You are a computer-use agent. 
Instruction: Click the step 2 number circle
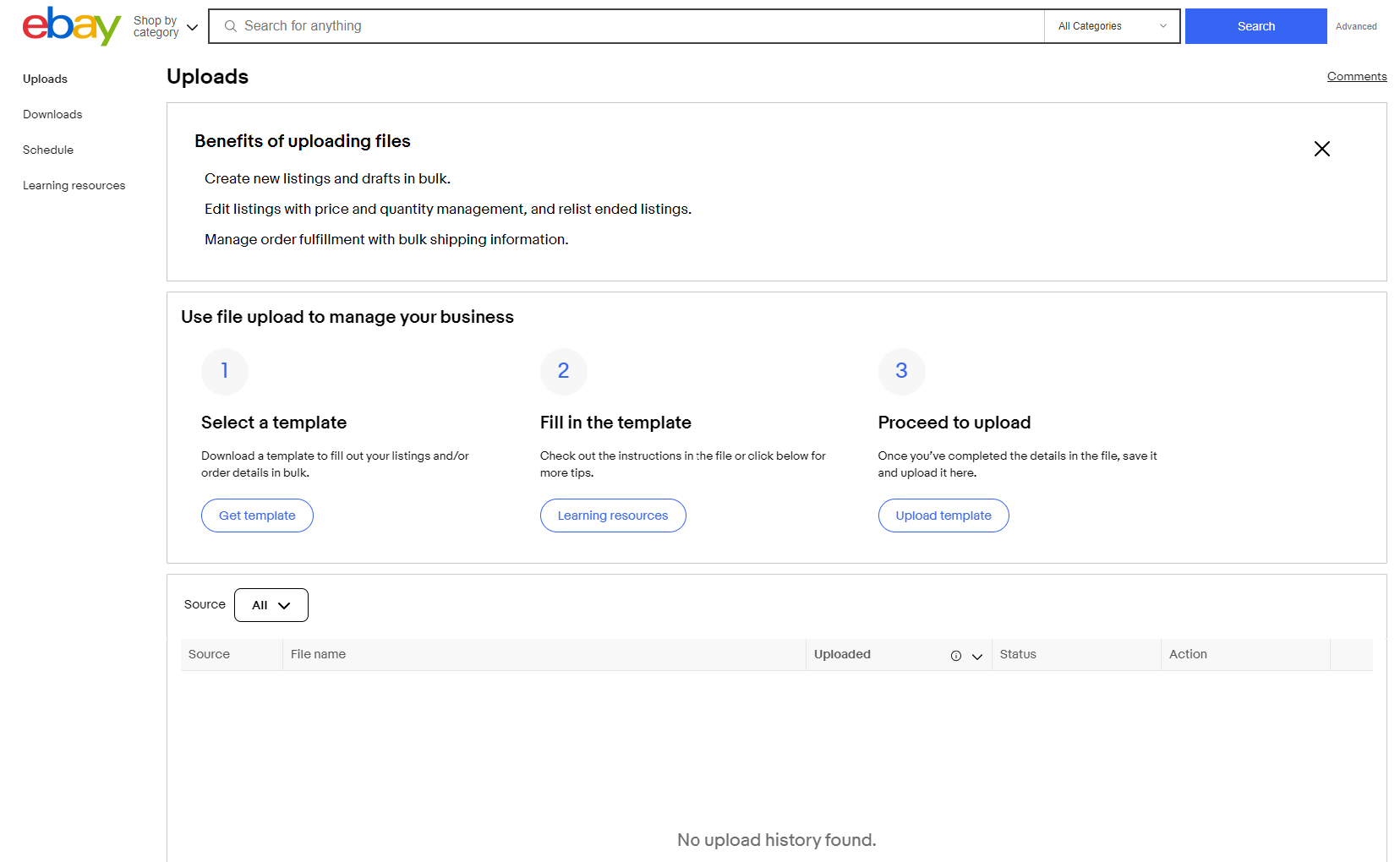click(563, 371)
